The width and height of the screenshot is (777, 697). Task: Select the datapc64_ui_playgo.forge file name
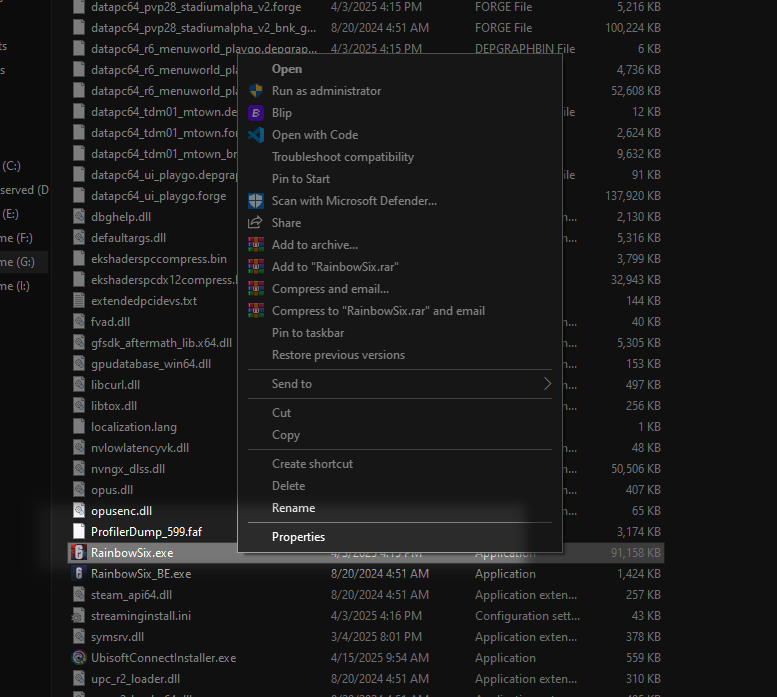click(159, 196)
